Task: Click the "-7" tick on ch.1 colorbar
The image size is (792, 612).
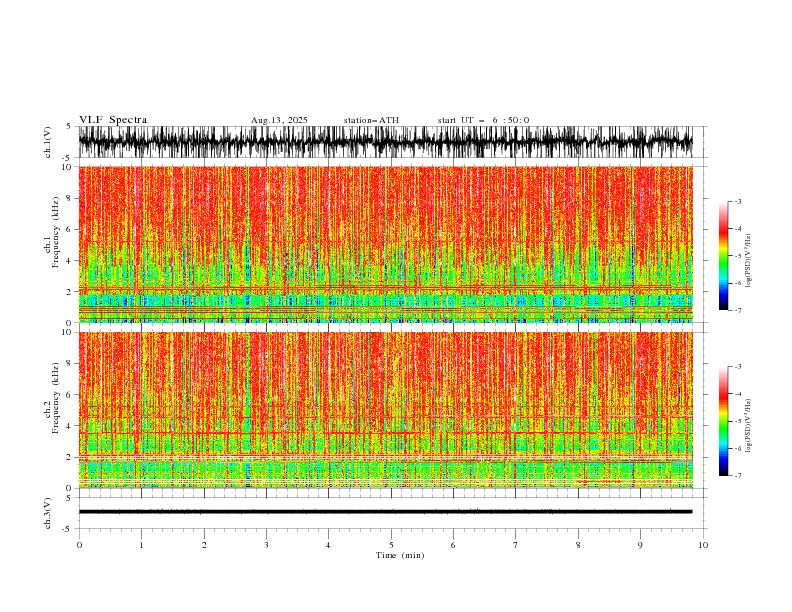Action: pos(737,311)
